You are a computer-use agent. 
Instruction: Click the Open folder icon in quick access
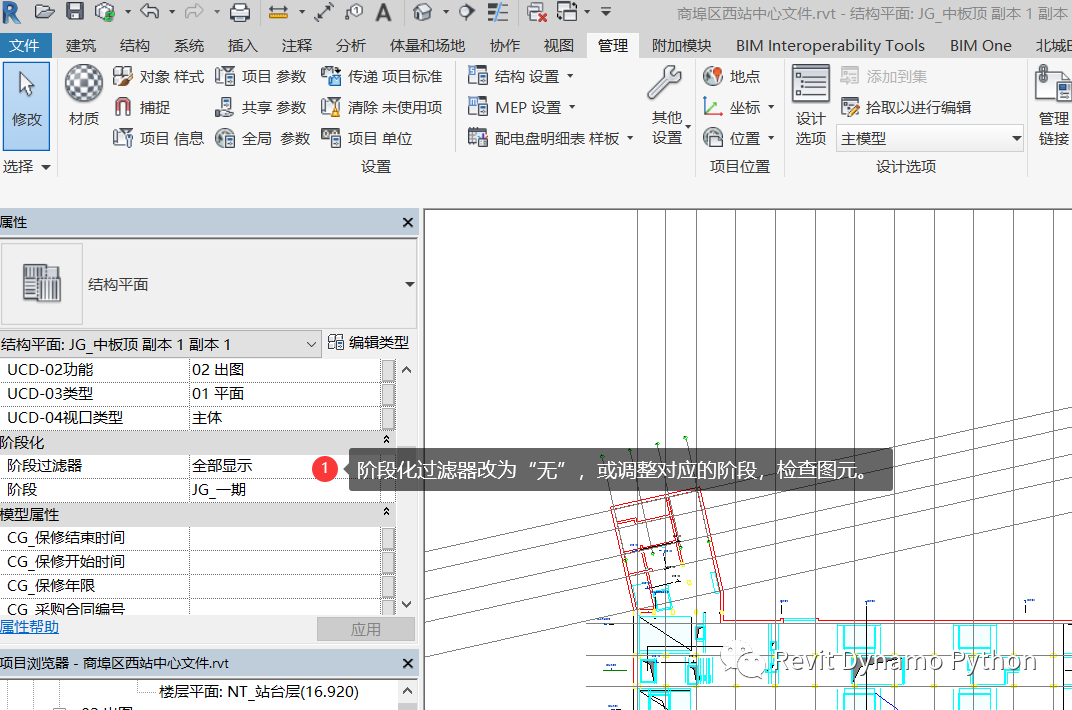(44, 12)
